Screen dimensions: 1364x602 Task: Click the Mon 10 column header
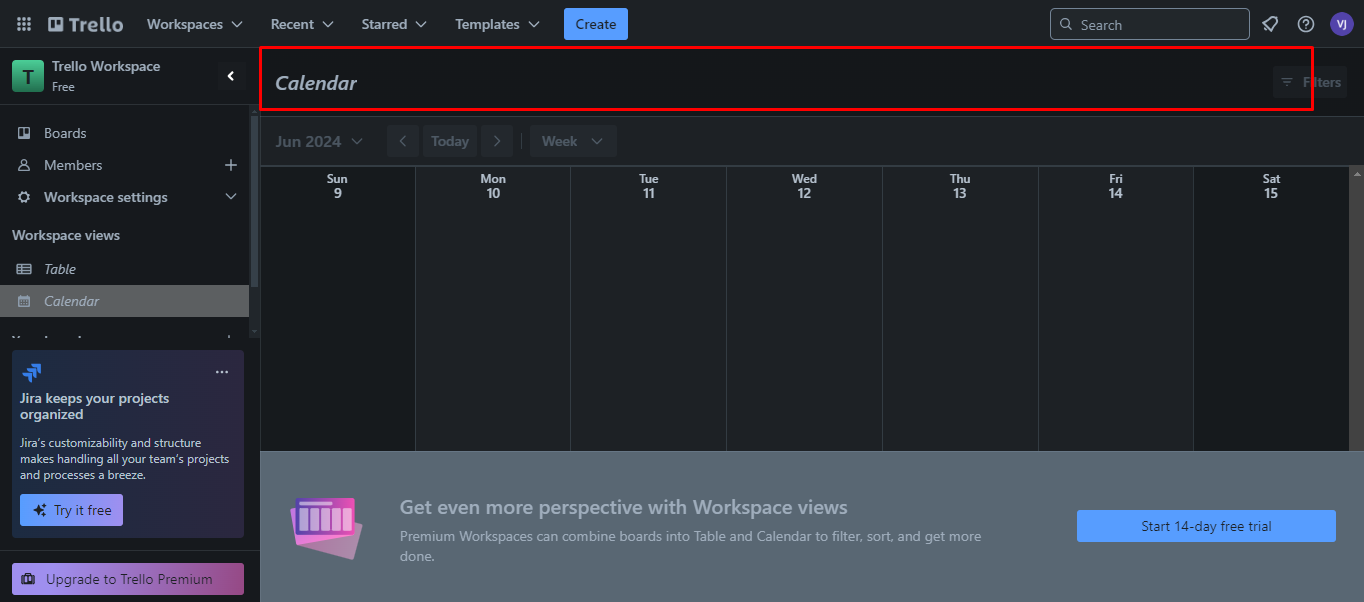[x=493, y=186]
